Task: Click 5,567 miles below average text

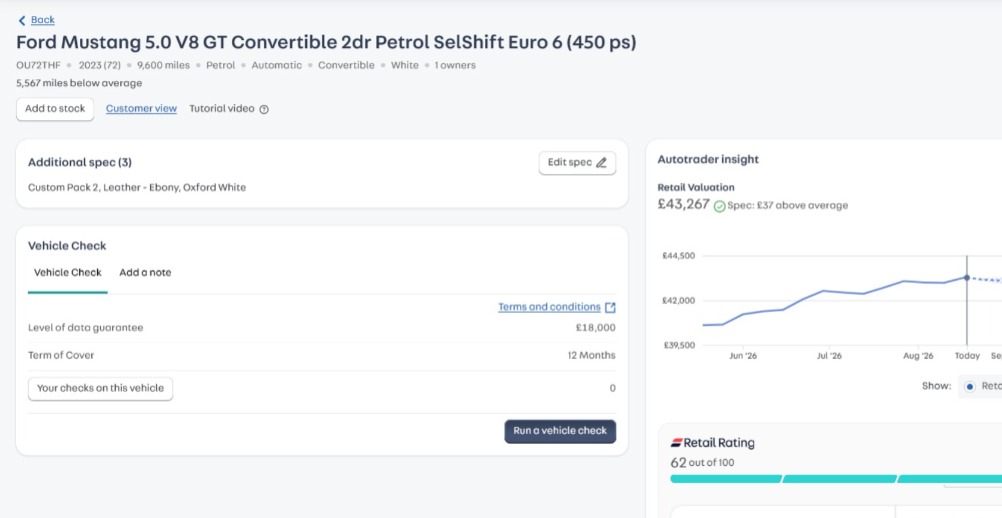Action: tap(79, 83)
